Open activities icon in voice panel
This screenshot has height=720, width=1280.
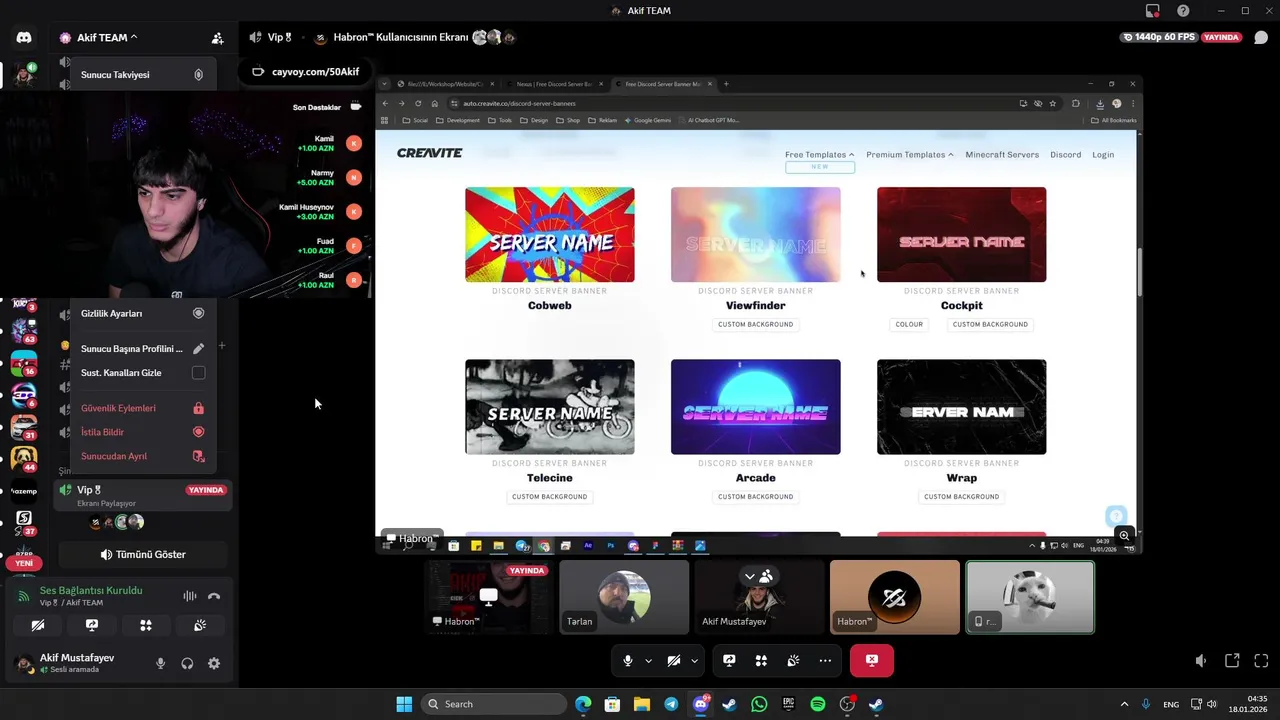tap(146, 625)
